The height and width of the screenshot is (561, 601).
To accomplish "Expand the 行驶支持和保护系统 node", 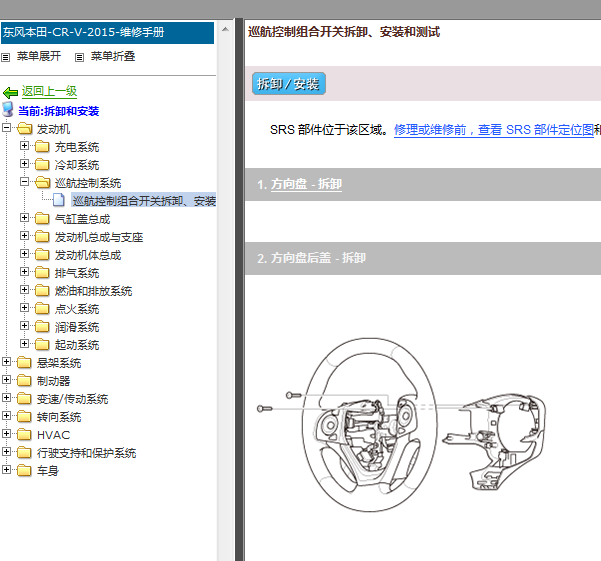I will click(6, 451).
